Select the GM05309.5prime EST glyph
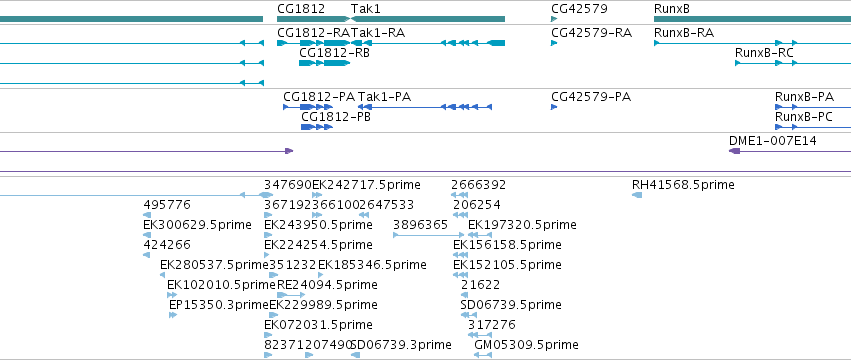Image resolution: width=851 pixels, height=360 pixels. 482,355
